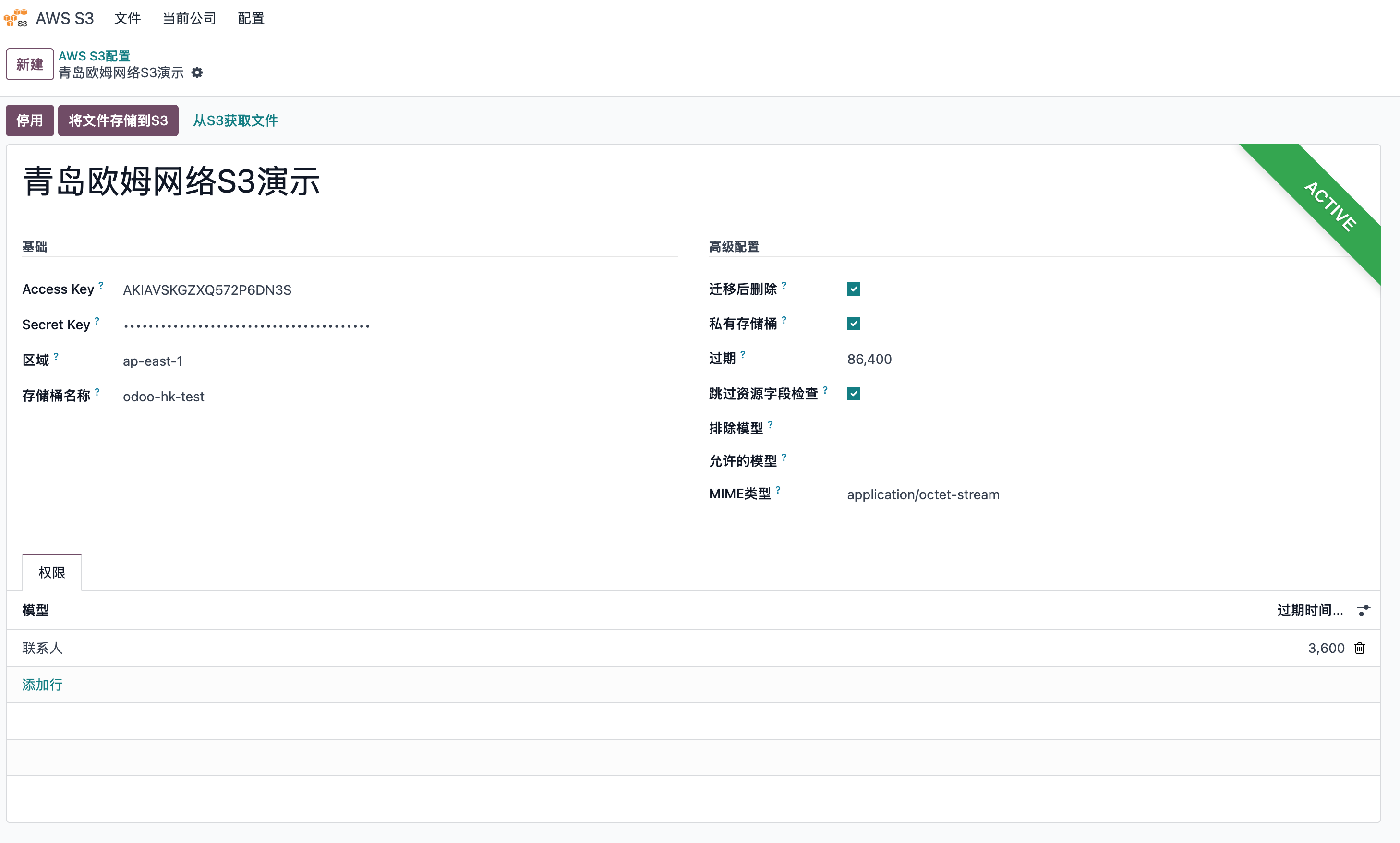Screen dimensions: 1400x843
Task: Show help tooltip for 存储桶名称
Action: 97,391
